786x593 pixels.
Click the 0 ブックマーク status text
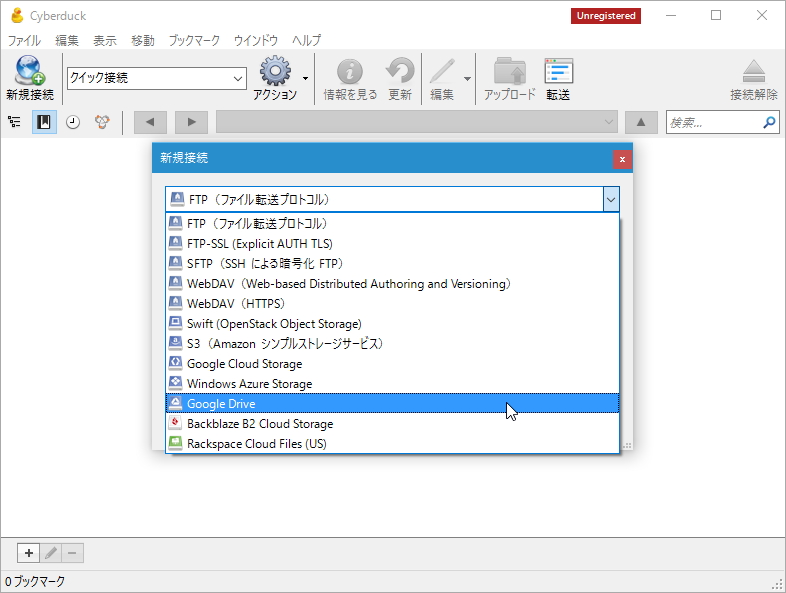pyautogui.click(x=35, y=581)
